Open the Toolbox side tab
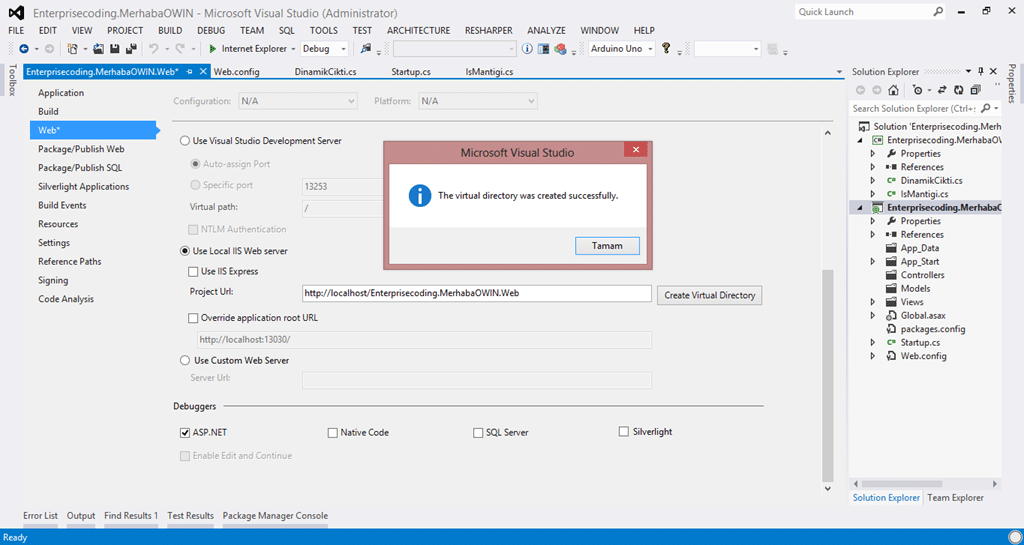Viewport: 1024px width, 545px height. pyautogui.click(x=12, y=80)
